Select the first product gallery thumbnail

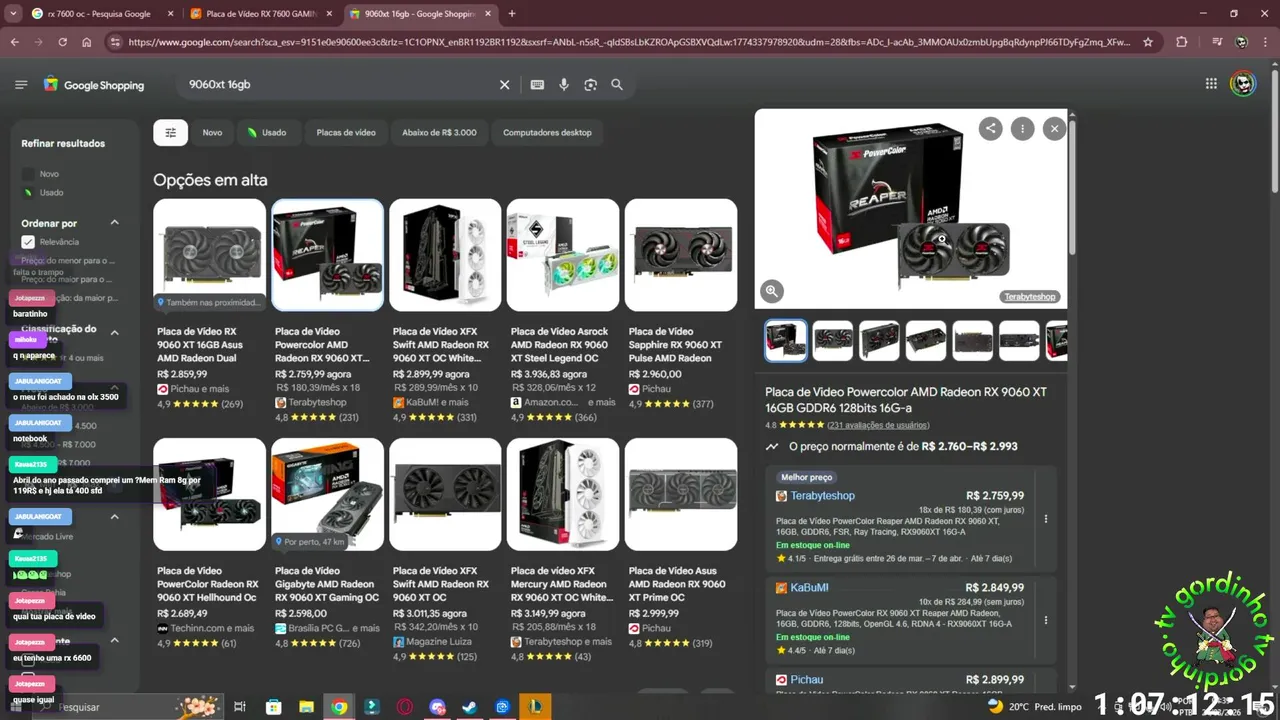tap(786, 340)
